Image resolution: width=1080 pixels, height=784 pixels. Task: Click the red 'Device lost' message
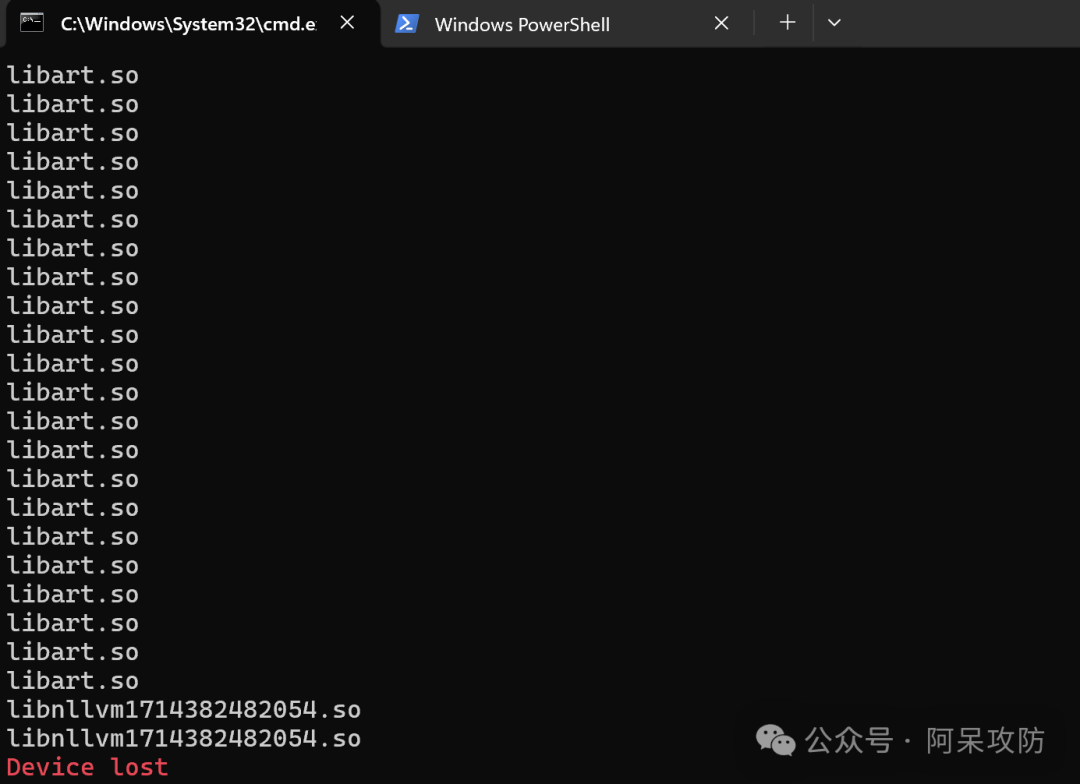pyautogui.click(x=87, y=767)
